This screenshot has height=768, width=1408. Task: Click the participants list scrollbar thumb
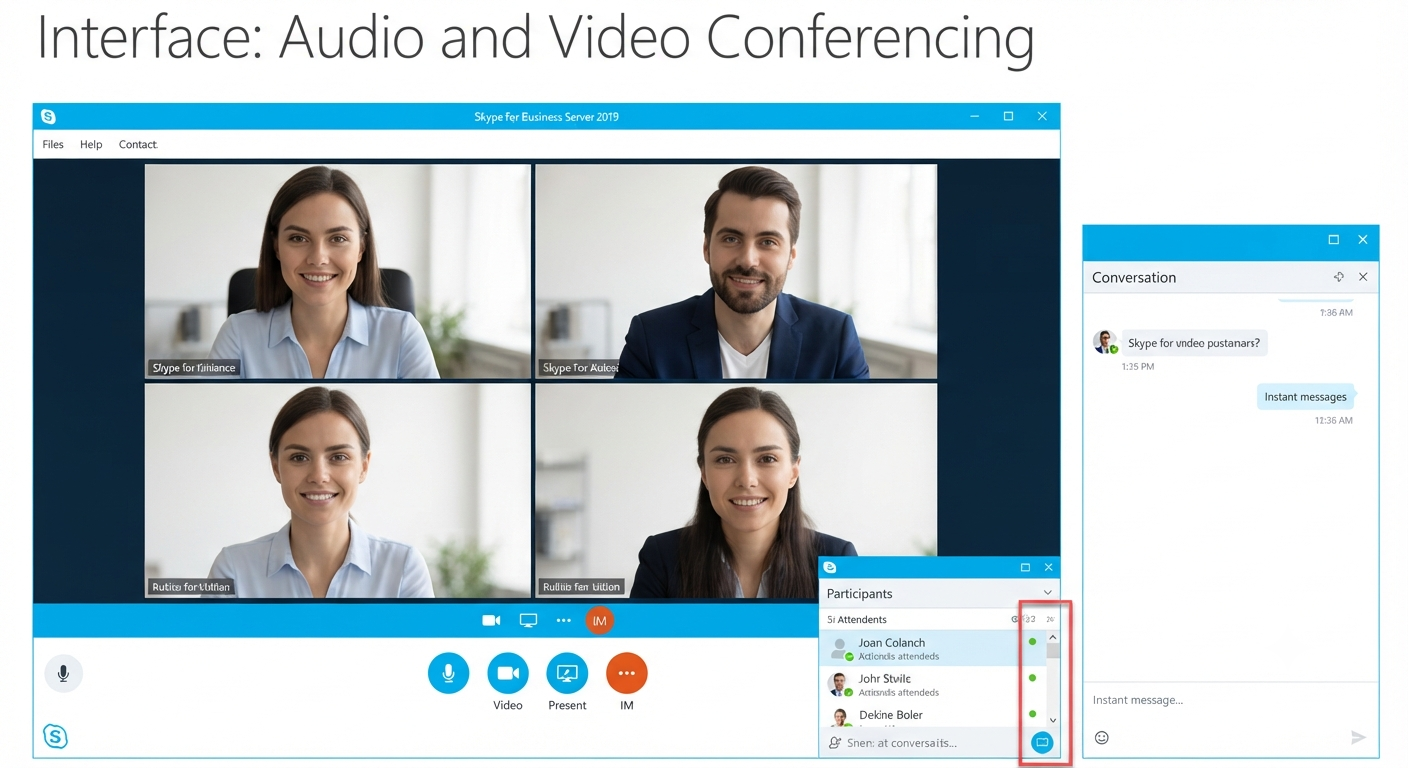pyautogui.click(x=1053, y=650)
